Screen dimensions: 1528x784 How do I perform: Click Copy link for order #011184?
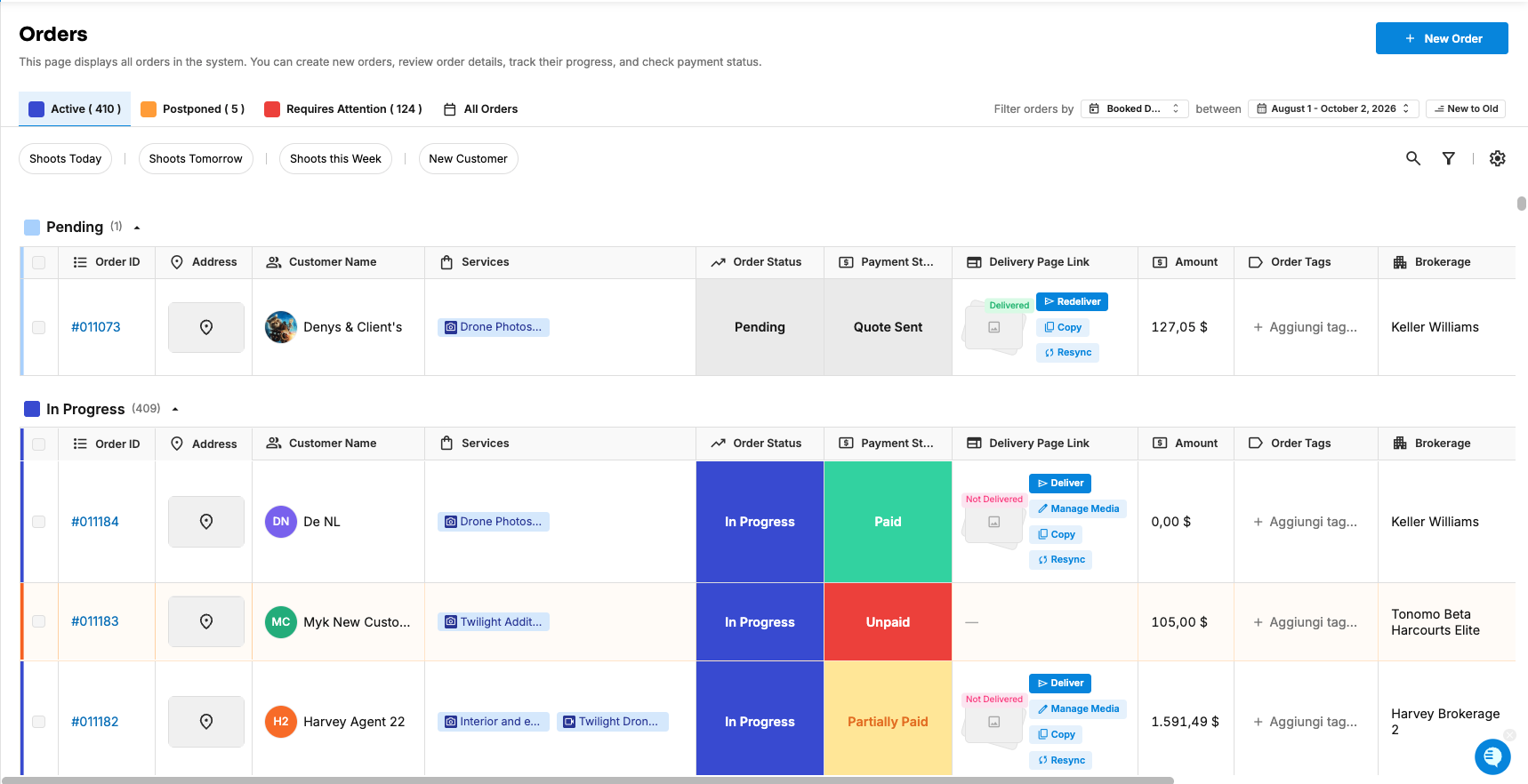(x=1057, y=534)
